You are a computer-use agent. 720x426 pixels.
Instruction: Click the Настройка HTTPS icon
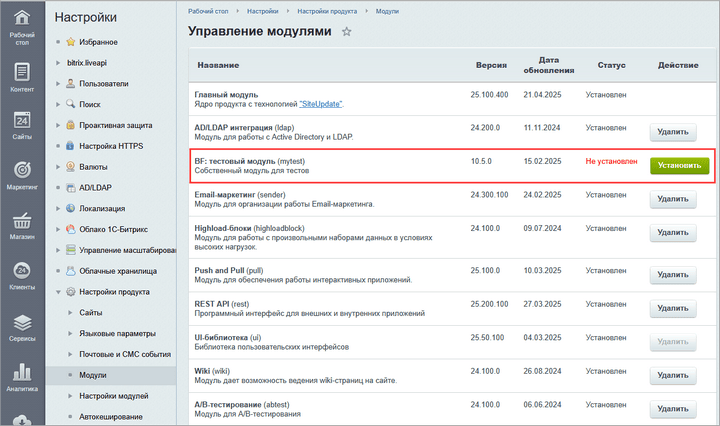(x=70, y=146)
